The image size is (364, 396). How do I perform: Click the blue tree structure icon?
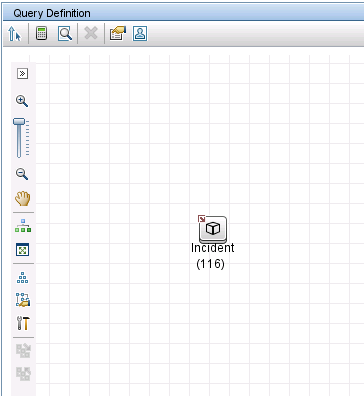pyautogui.click(x=22, y=277)
